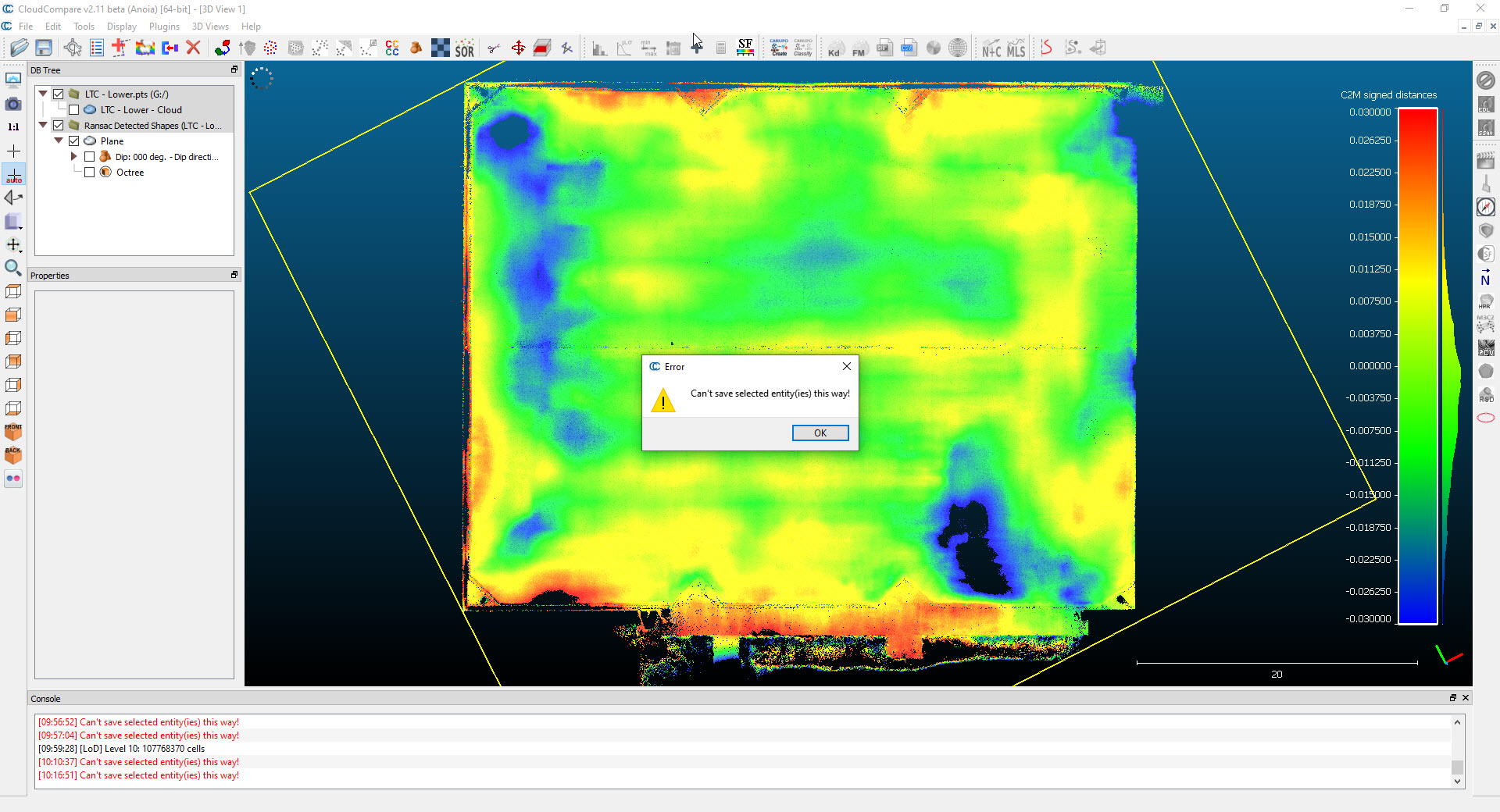
Task: Open the Plugins menu
Action: click(164, 27)
